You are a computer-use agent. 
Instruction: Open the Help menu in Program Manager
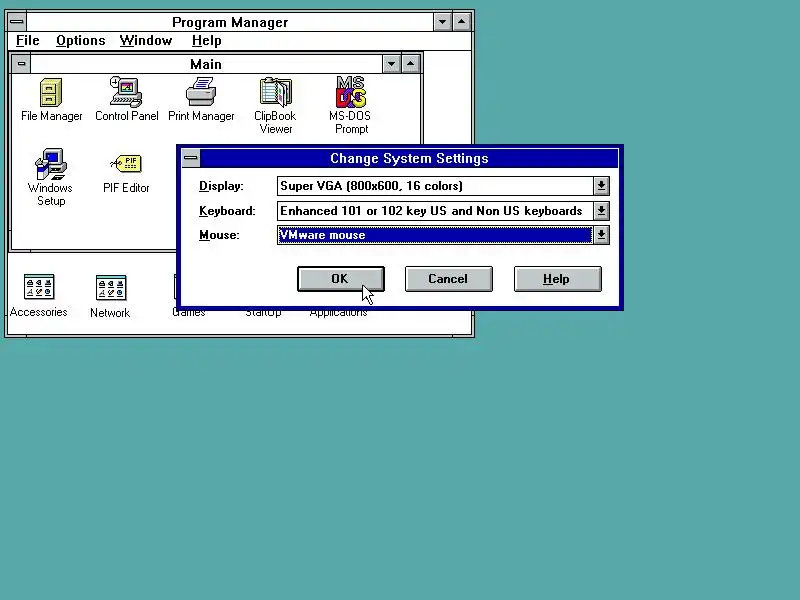[207, 40]
